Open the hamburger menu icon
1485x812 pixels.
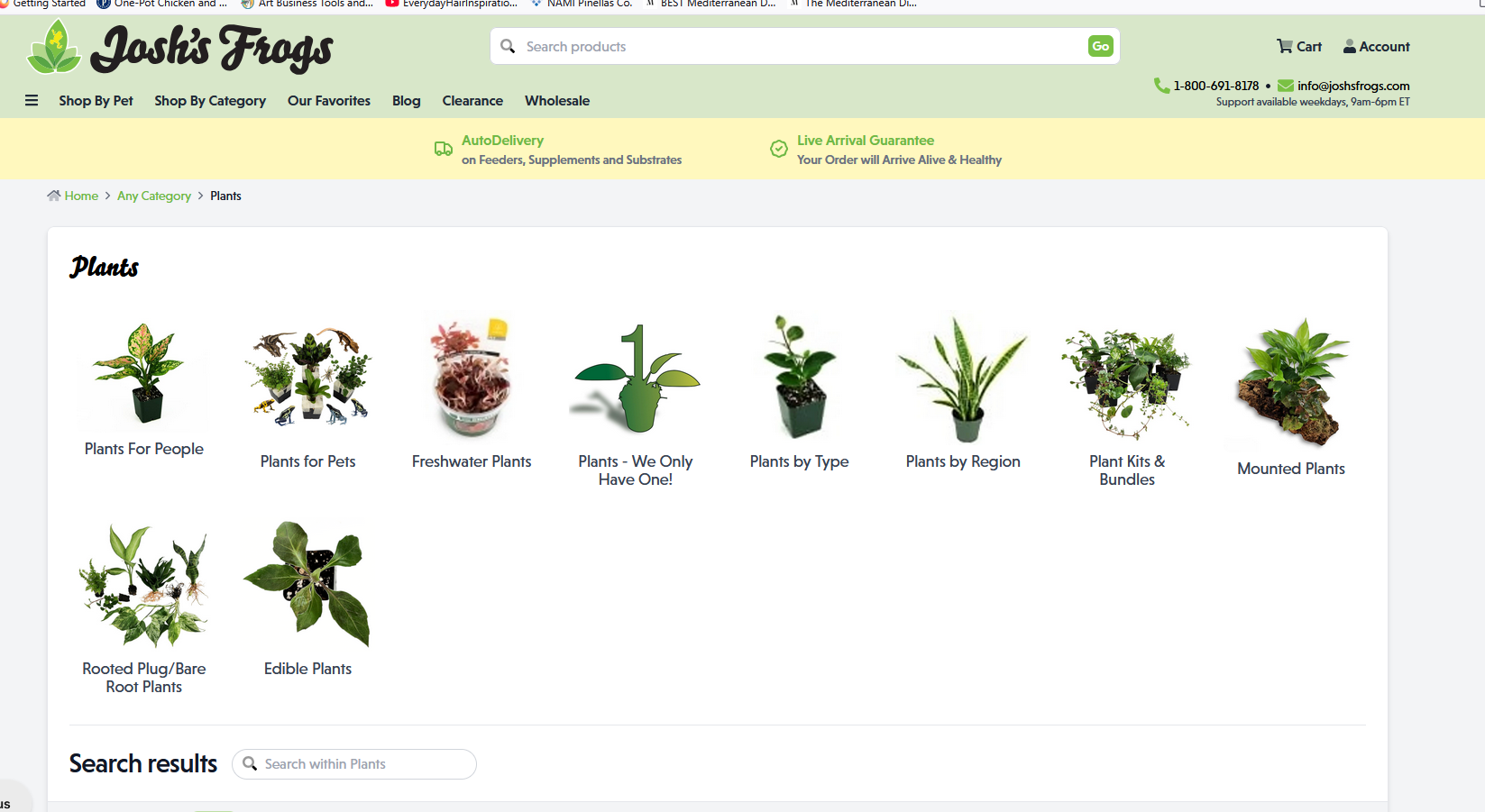point(32,101)
